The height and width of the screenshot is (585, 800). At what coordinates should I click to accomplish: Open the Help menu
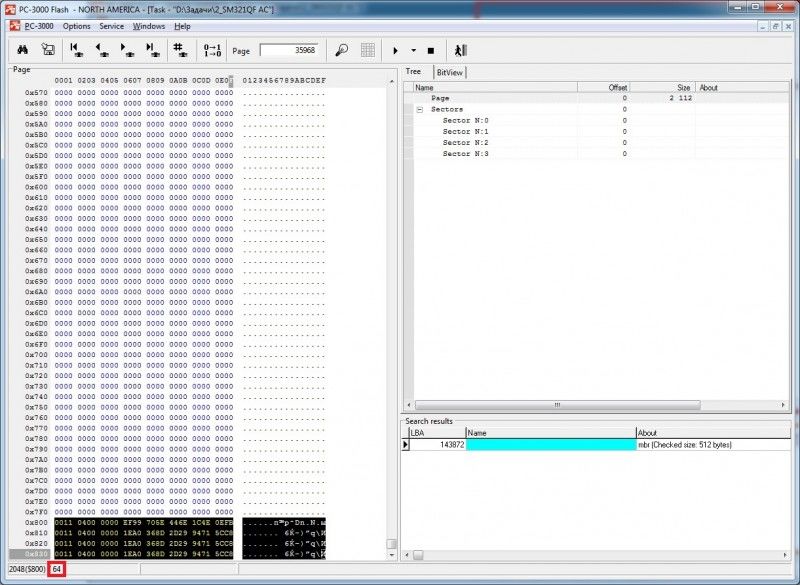[182, 26]
